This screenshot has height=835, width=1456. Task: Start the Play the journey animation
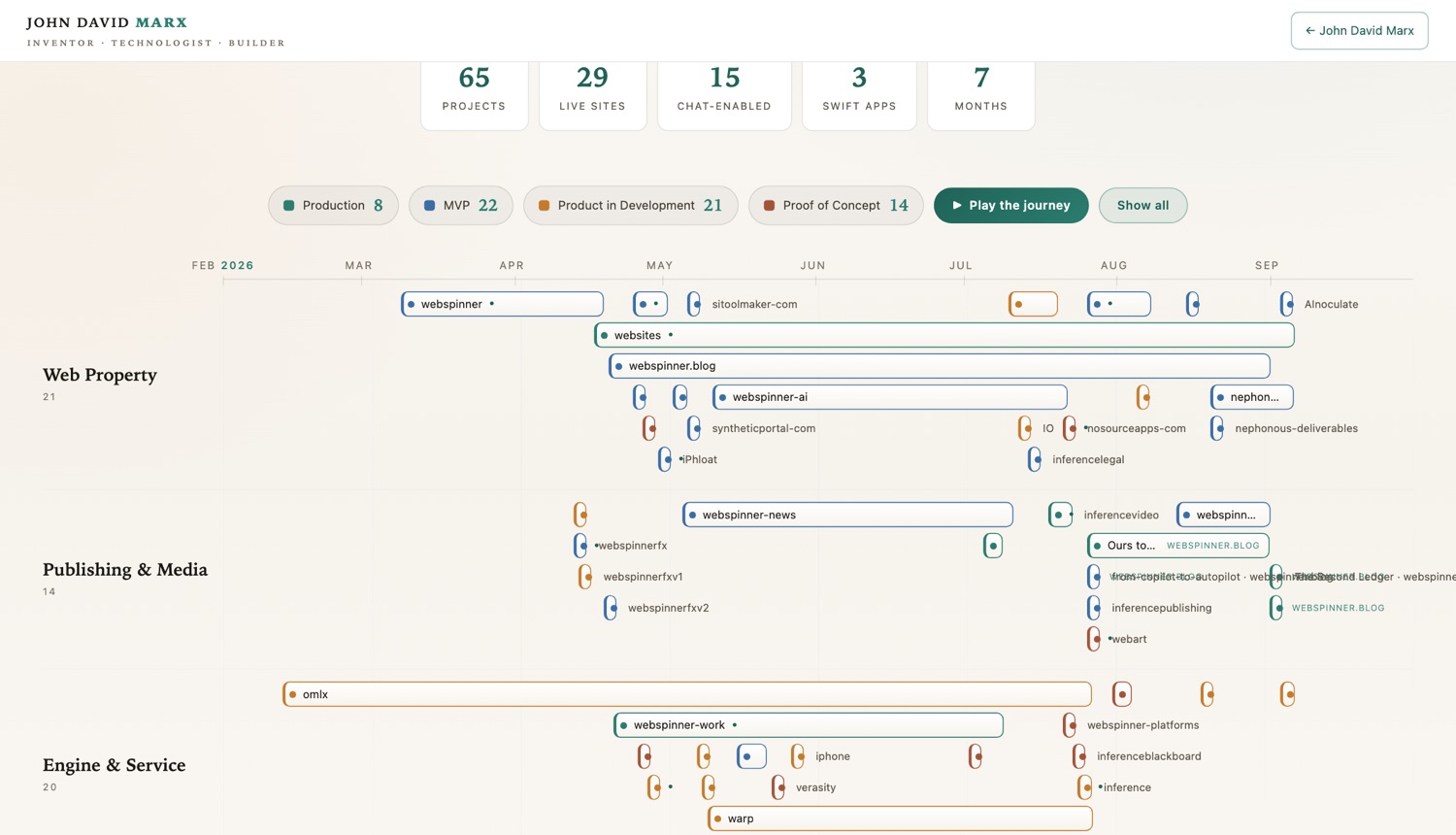coord(1011,205)
